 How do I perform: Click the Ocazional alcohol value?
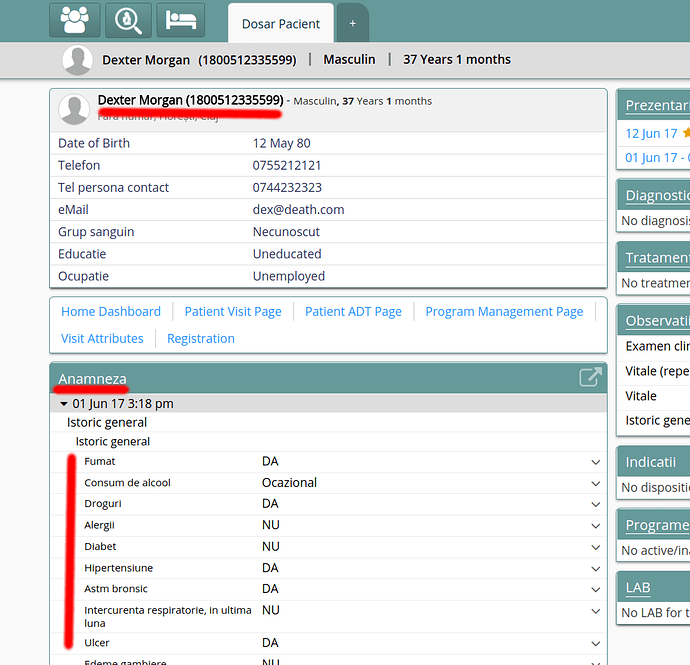pyautogui.click(x=289, y=483)
